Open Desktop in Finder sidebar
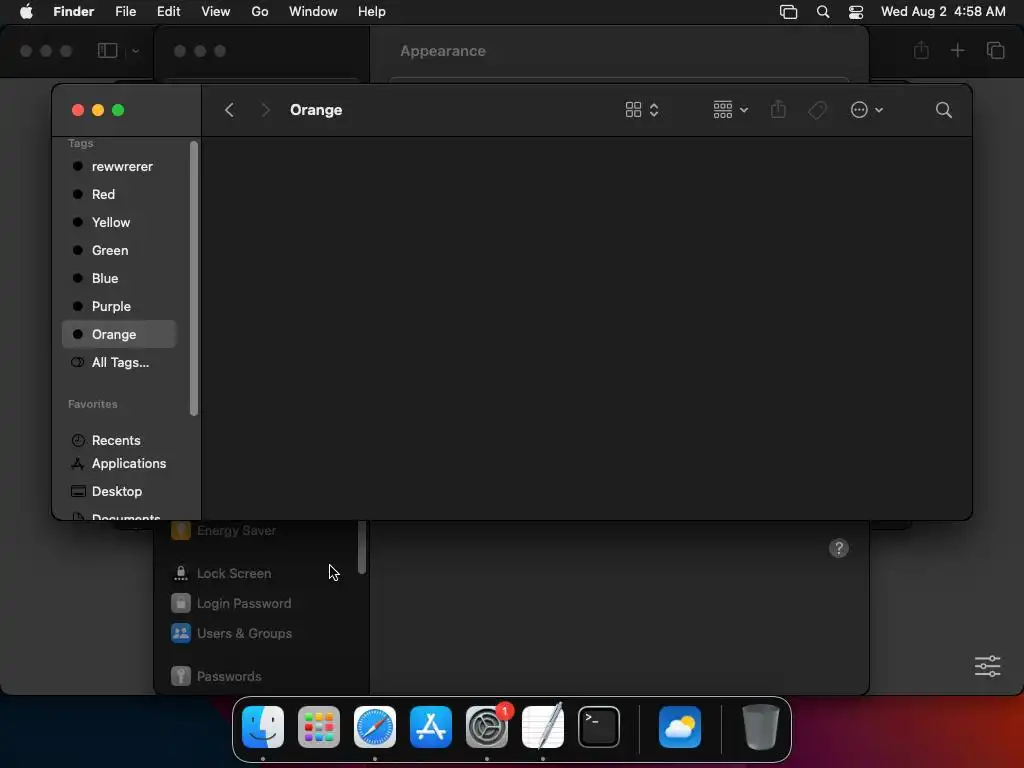This screenshot has height=768, width=1024. (119, 491)
